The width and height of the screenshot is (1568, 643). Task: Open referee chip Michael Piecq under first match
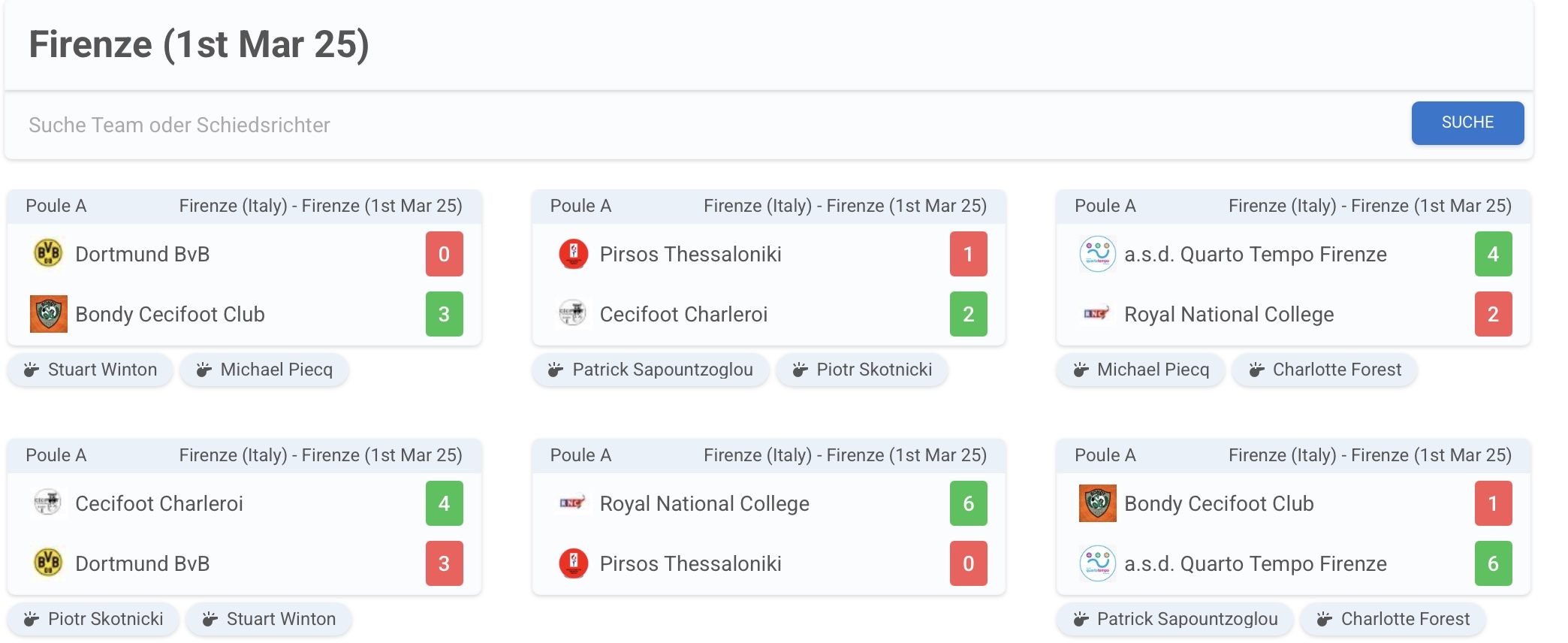pos(264,370)
